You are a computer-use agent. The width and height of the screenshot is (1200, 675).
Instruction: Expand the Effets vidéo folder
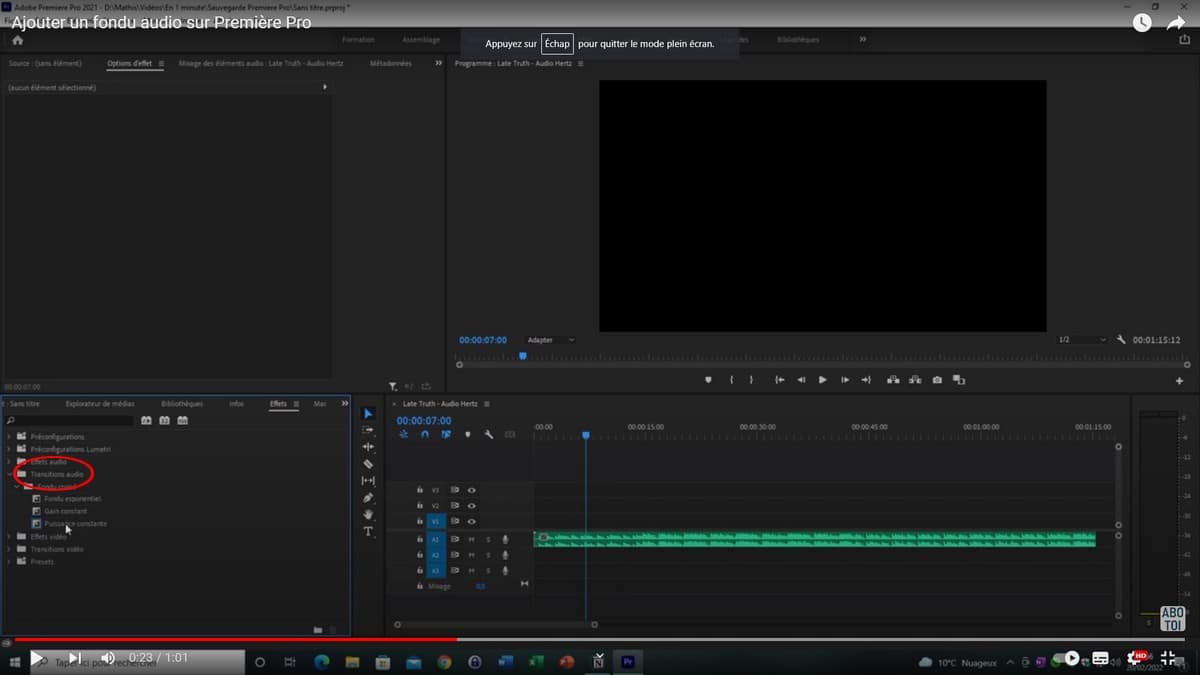(x=9, y=537)
